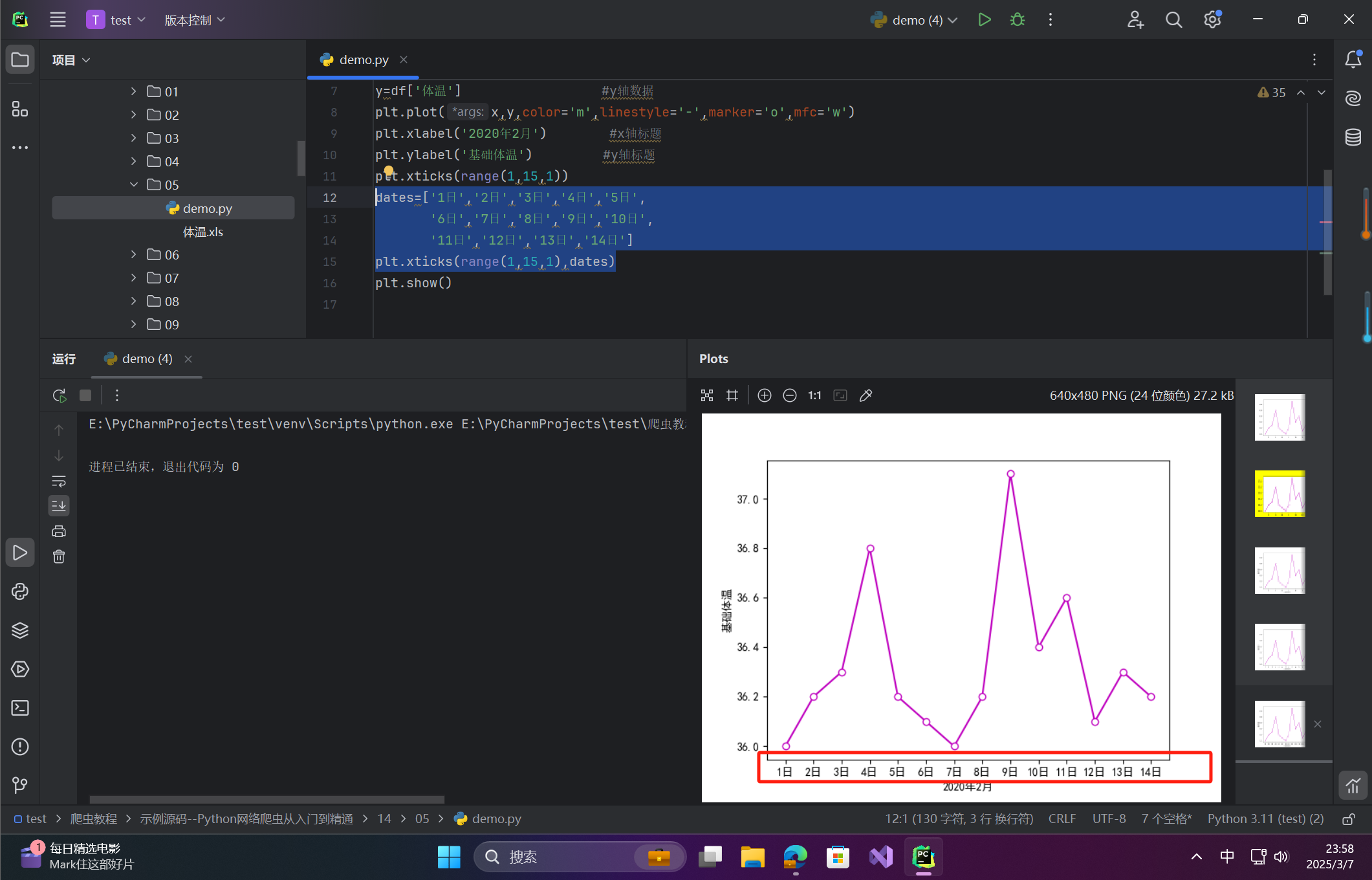This screenshot has width=1372, height=880.
Task: Collapse the 05 folder in project tree
Action: tap(133, 184)
